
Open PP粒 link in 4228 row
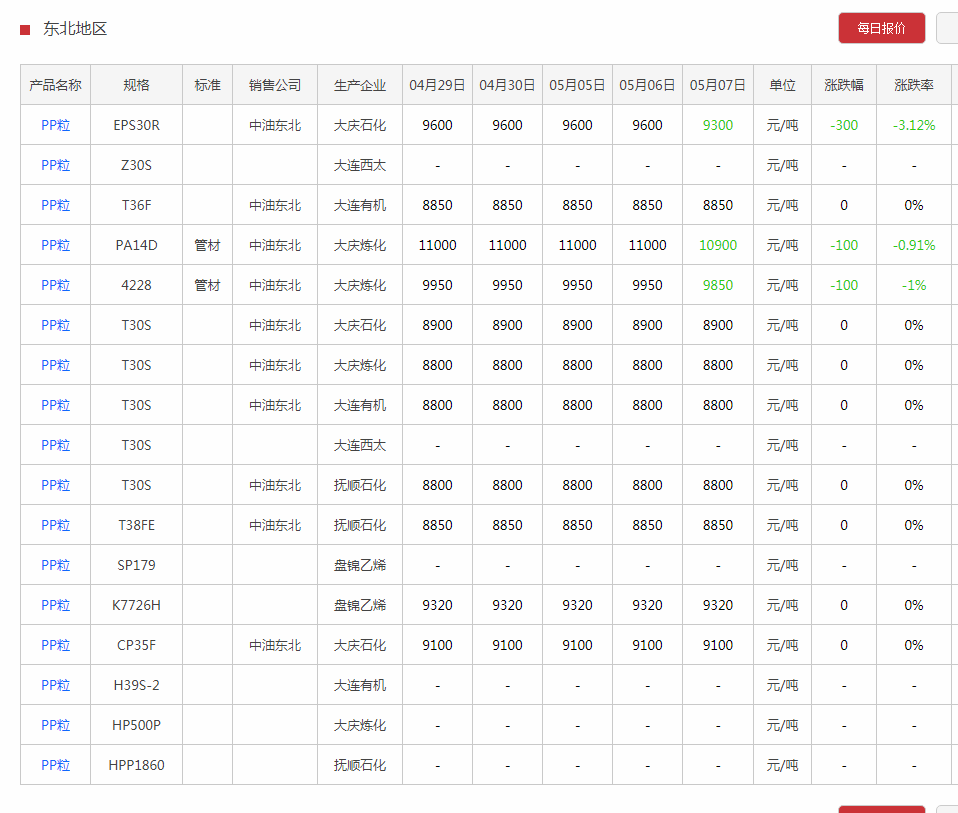click(x=56, y=285)
